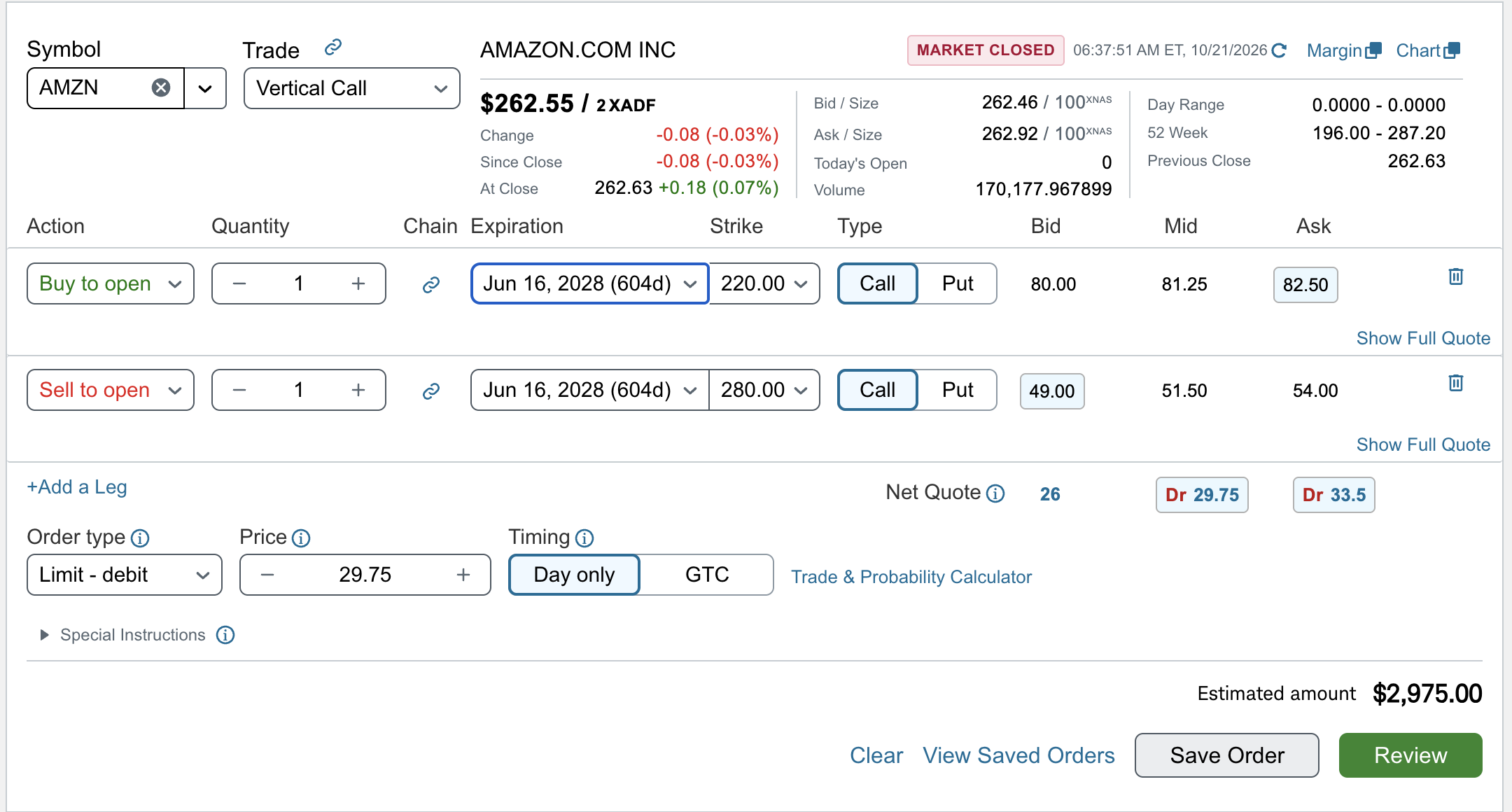Set timing to Day only
This screenshot has height=812, width=1512.
tap(574, 575)
